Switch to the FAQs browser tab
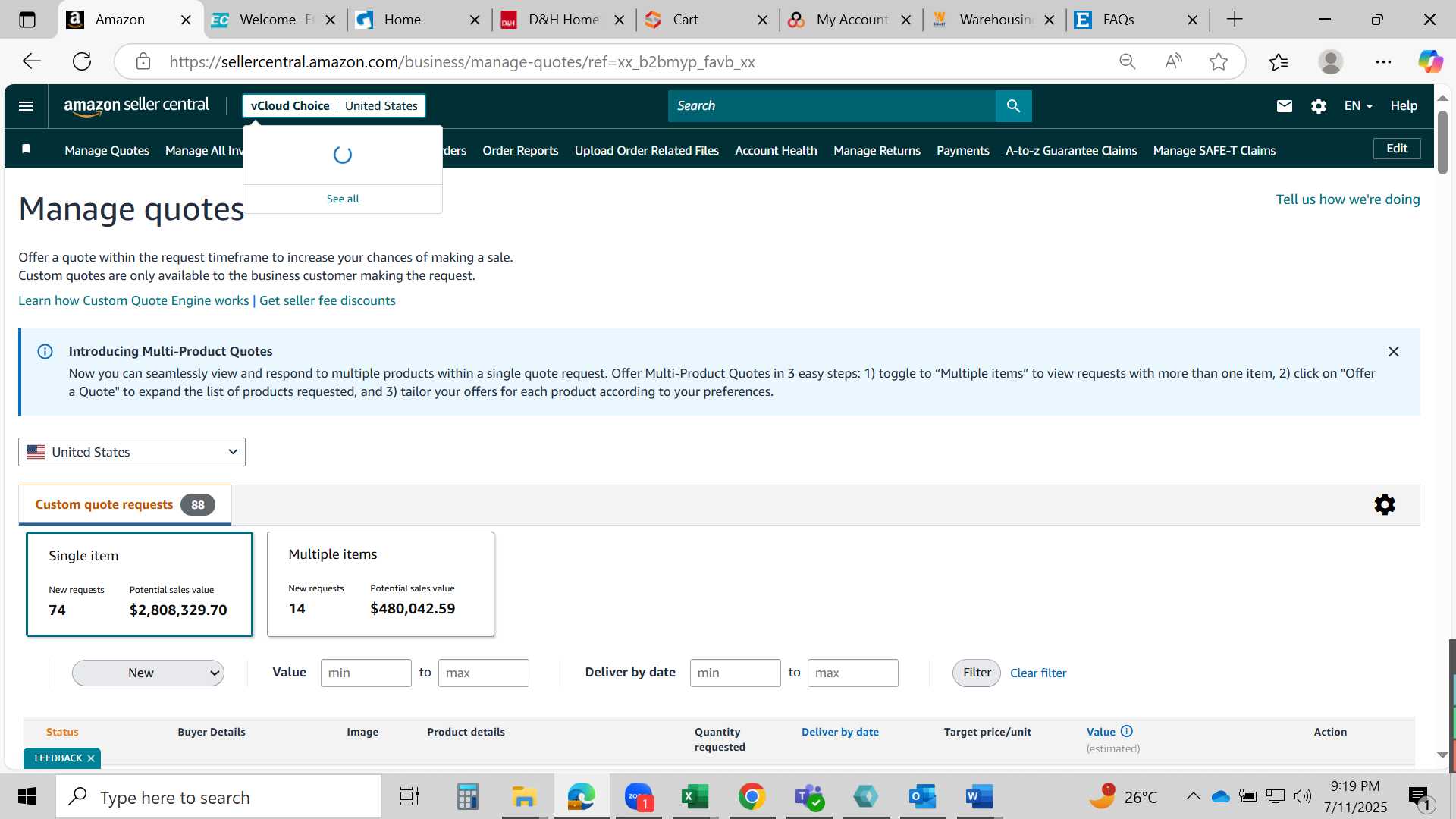 [1137, 20]
